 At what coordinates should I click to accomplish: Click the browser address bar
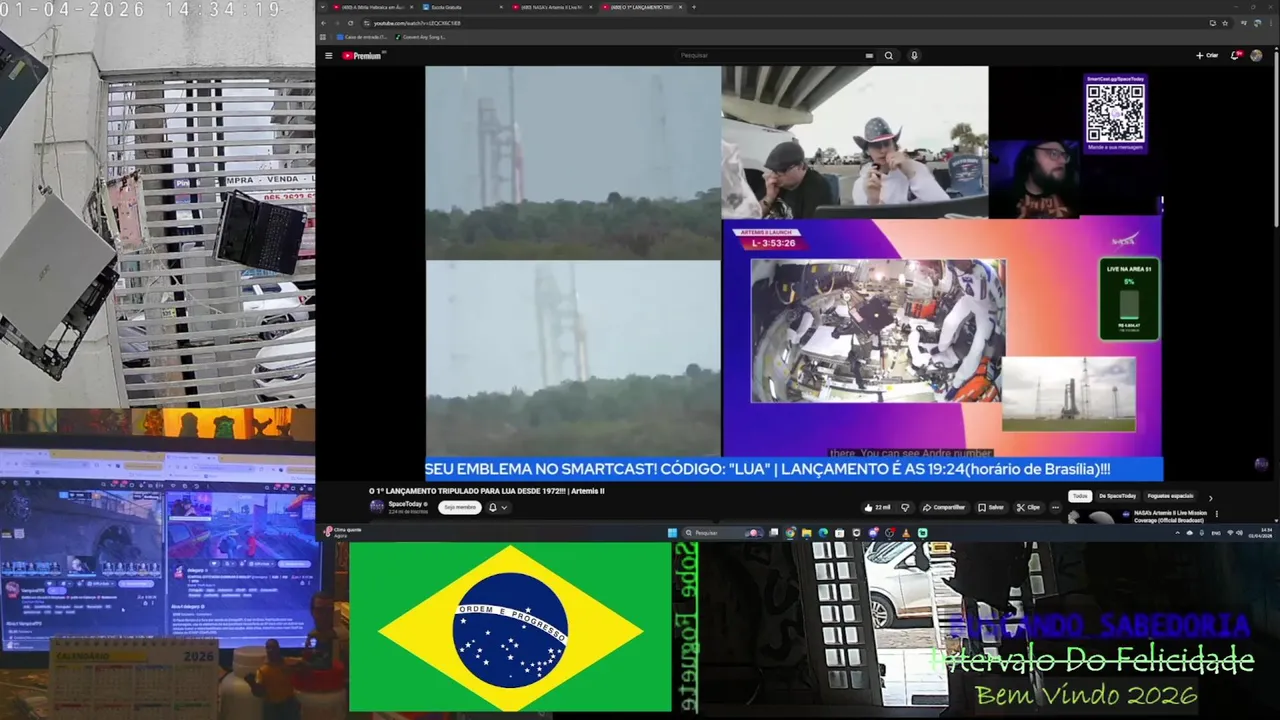[780, 23]
